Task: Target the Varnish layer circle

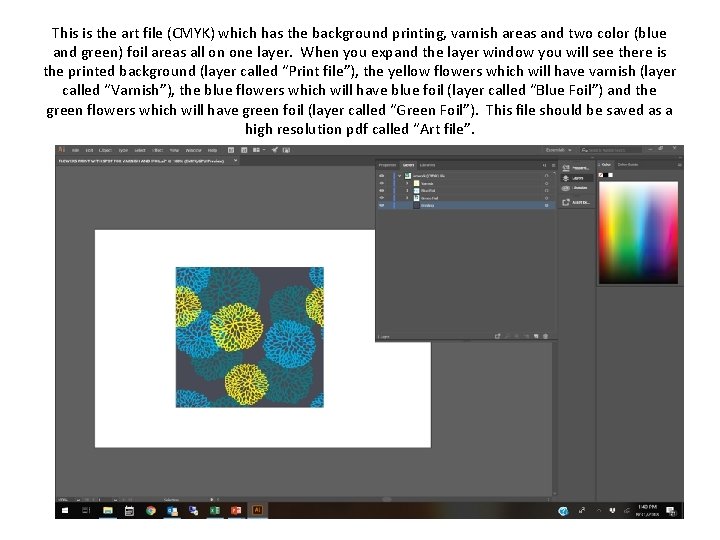Action: [546, 183]
